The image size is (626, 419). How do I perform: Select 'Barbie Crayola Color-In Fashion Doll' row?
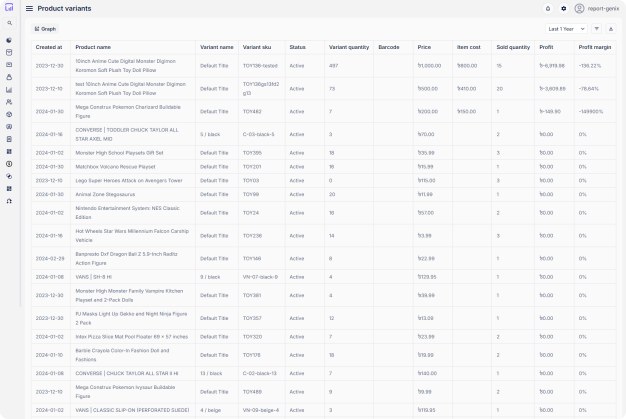(x=324, y=355)
